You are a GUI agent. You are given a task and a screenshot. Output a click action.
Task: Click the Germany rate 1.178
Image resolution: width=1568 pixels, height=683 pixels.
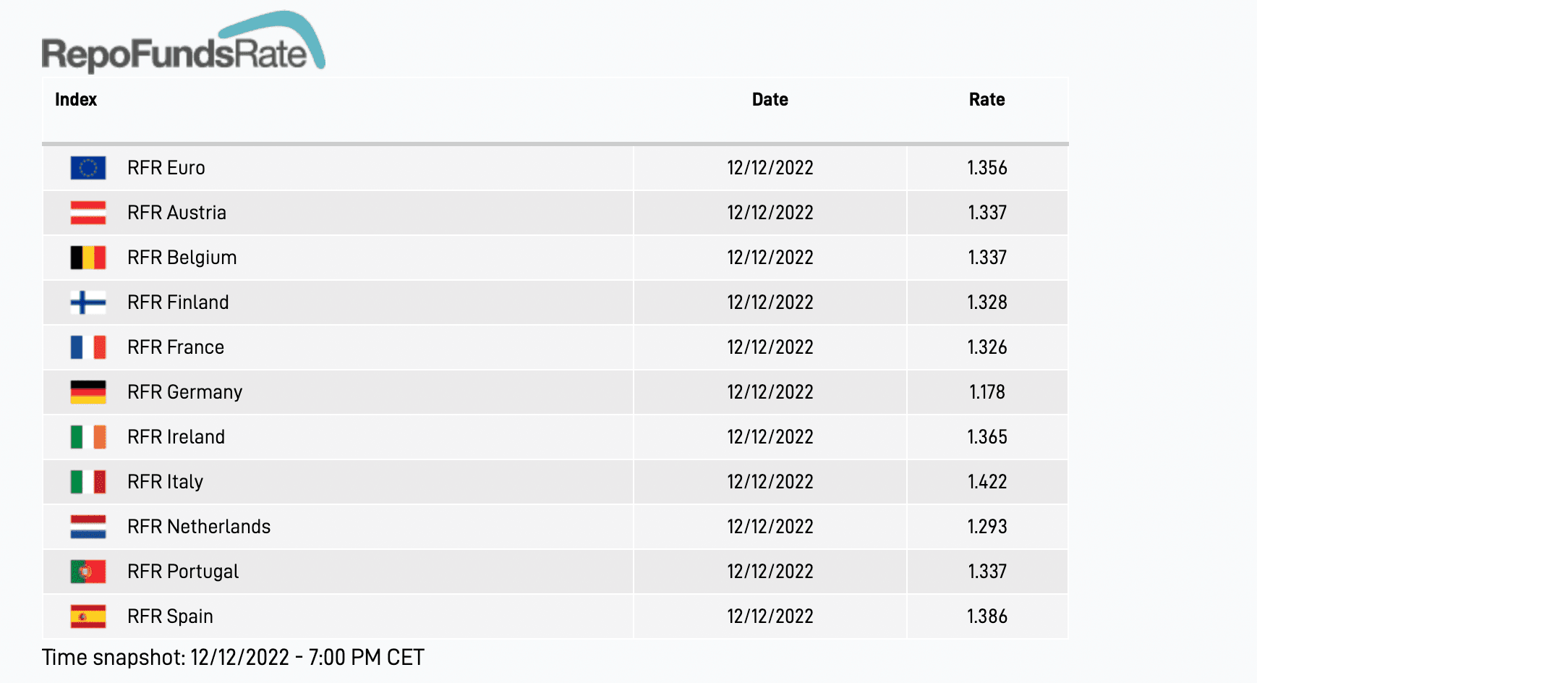[x=987, y=392]
